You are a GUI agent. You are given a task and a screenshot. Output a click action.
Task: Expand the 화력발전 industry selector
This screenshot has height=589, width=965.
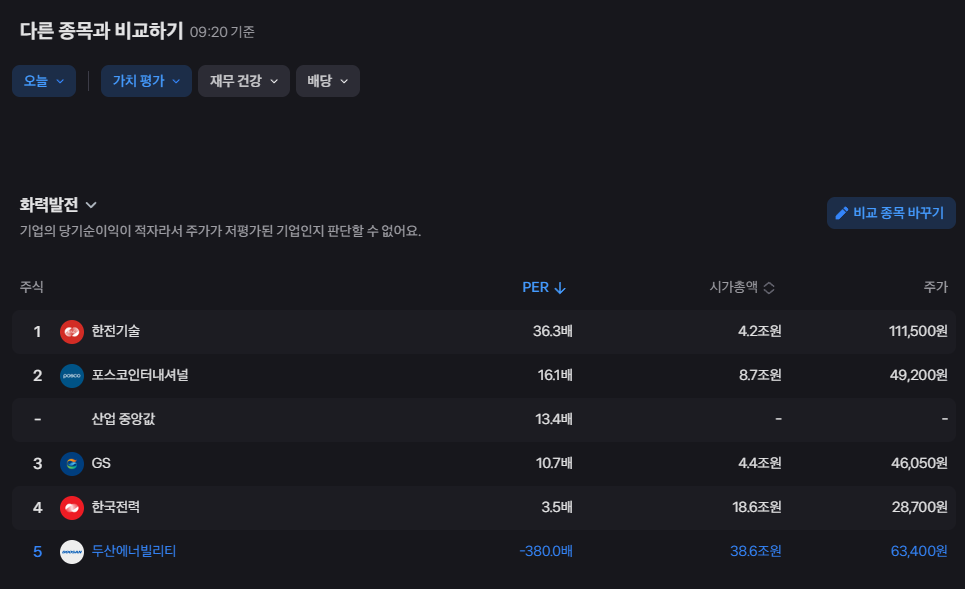(x=58, y=204)
